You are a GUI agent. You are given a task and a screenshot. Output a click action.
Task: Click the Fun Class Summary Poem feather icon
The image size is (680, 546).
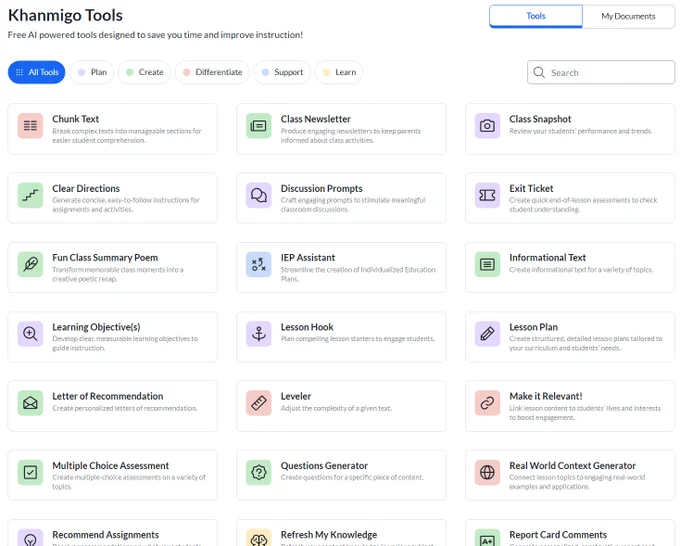[30, 264]
